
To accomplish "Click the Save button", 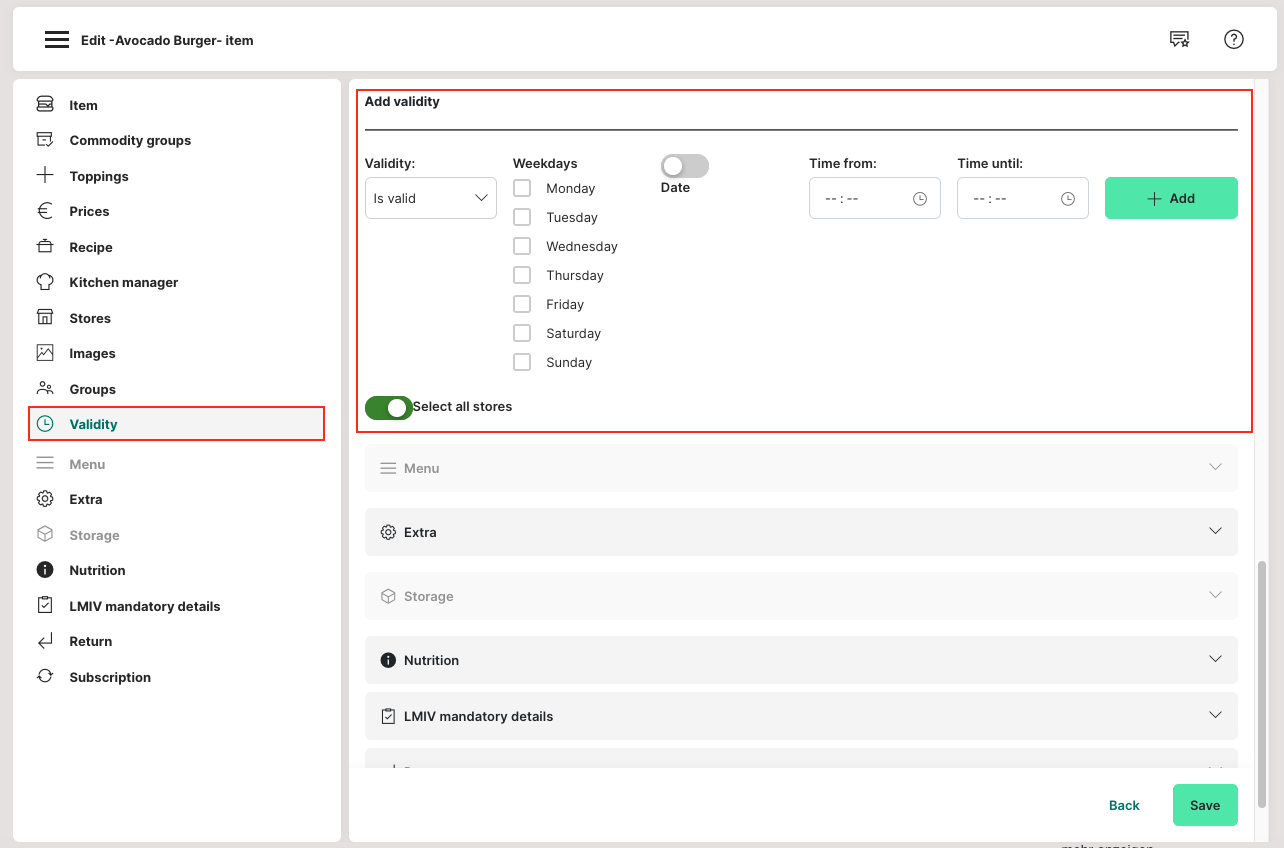I will click(x=1205, y=805).
